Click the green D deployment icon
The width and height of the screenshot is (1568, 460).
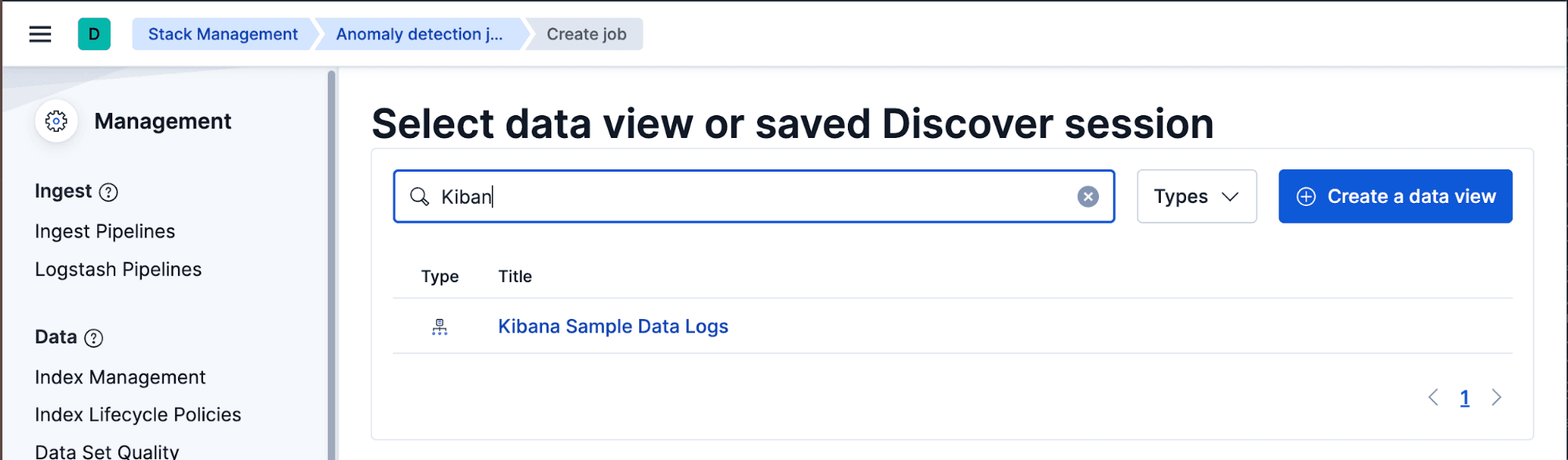93,34
